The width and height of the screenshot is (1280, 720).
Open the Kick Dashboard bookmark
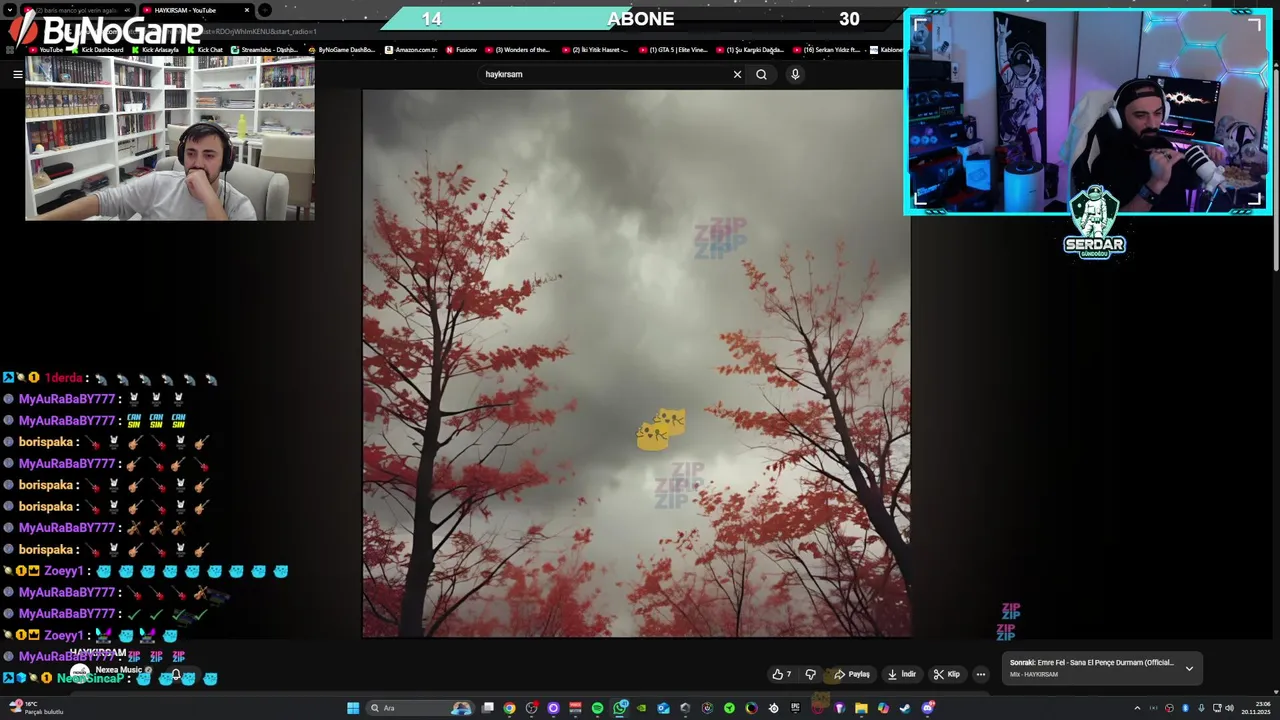[98, 50]
